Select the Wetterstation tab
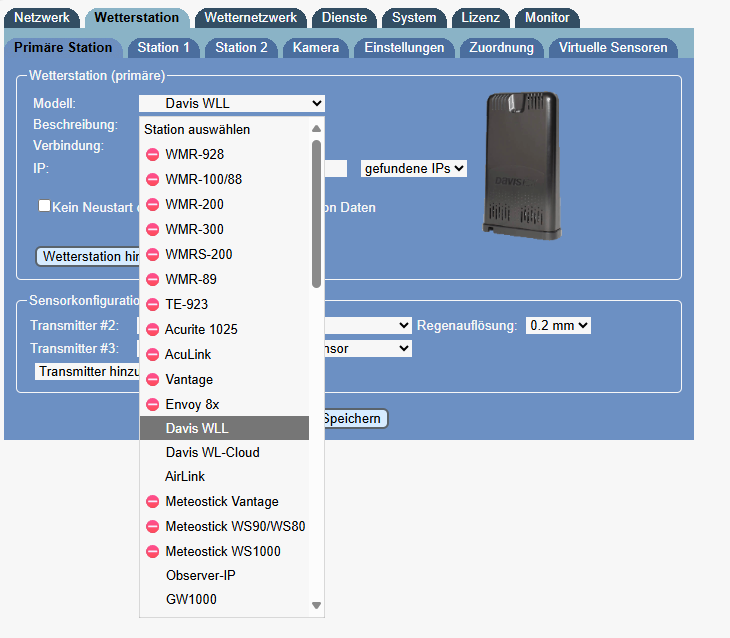This screenshot has width=730, height=638. 137,18
